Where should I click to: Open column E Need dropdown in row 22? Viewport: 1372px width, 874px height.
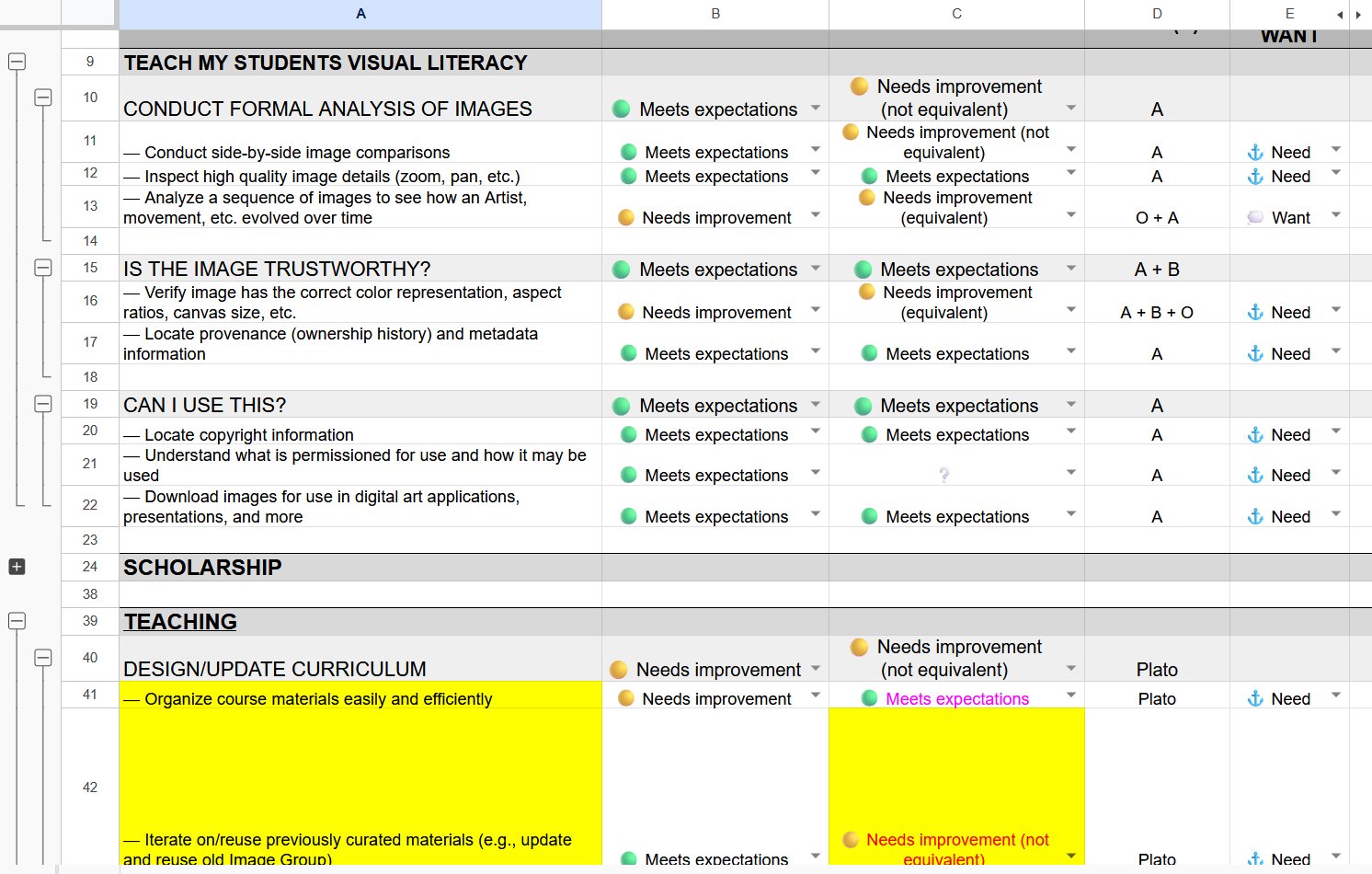pos(1336,514)
